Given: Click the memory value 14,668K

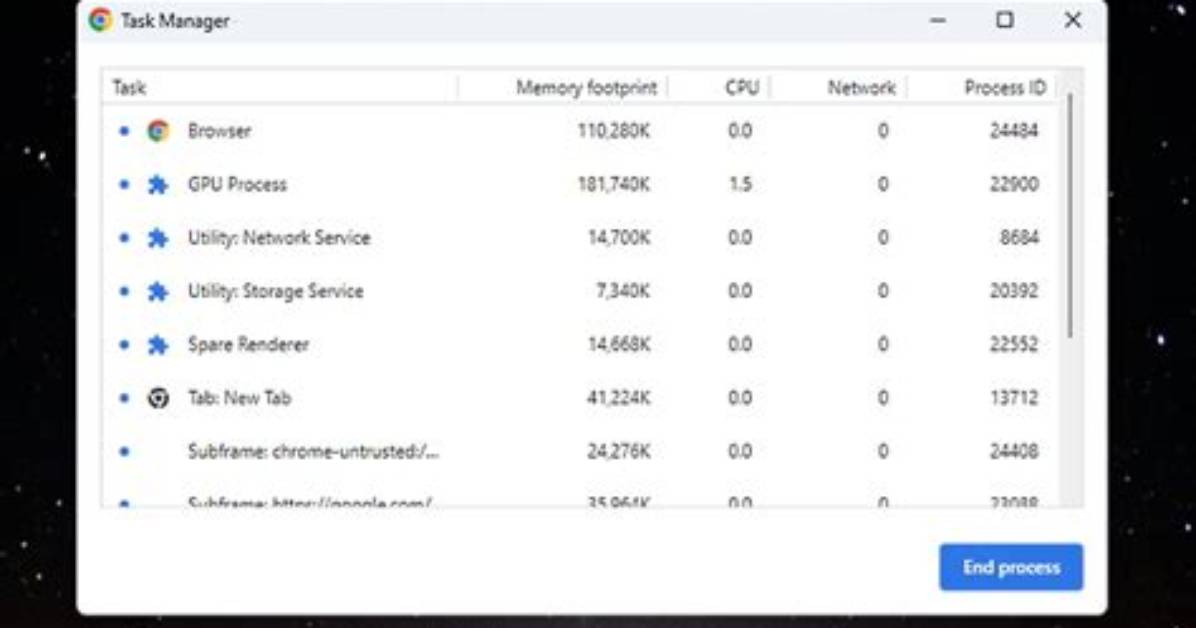Looking at the screenshot, I should (619, 345).
